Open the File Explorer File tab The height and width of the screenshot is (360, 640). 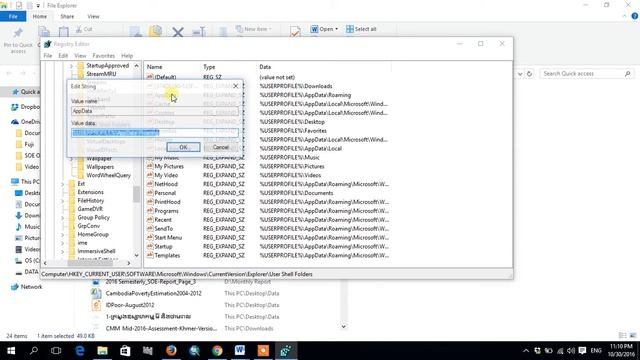pos(13,16)
